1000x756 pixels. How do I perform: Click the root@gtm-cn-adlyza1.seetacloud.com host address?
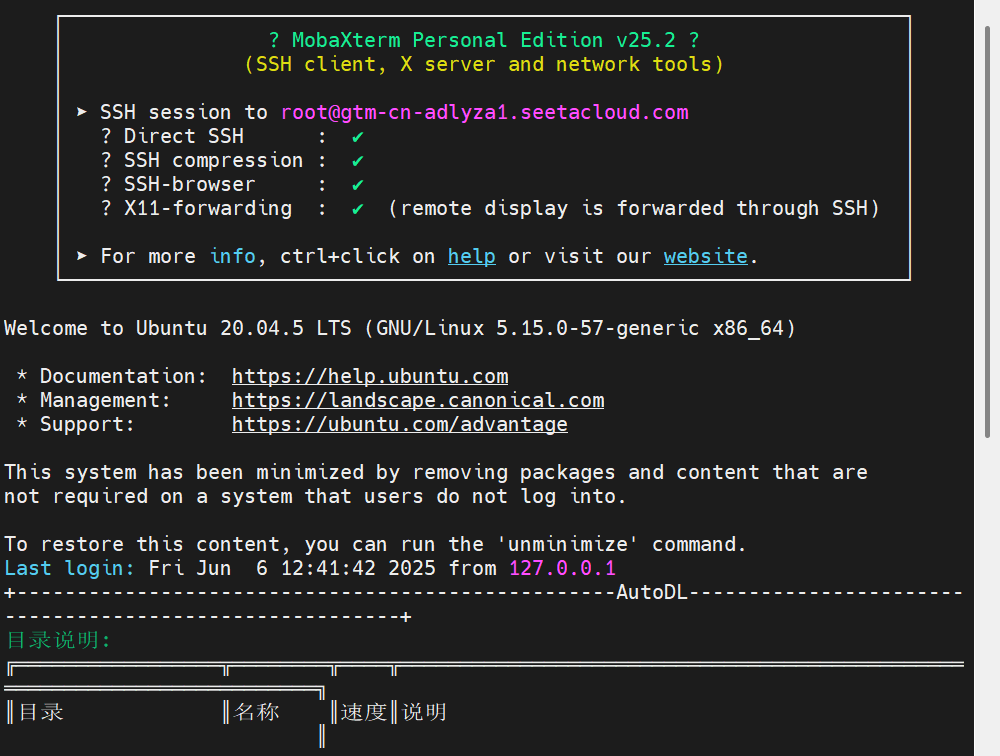(x=485, y=112)
